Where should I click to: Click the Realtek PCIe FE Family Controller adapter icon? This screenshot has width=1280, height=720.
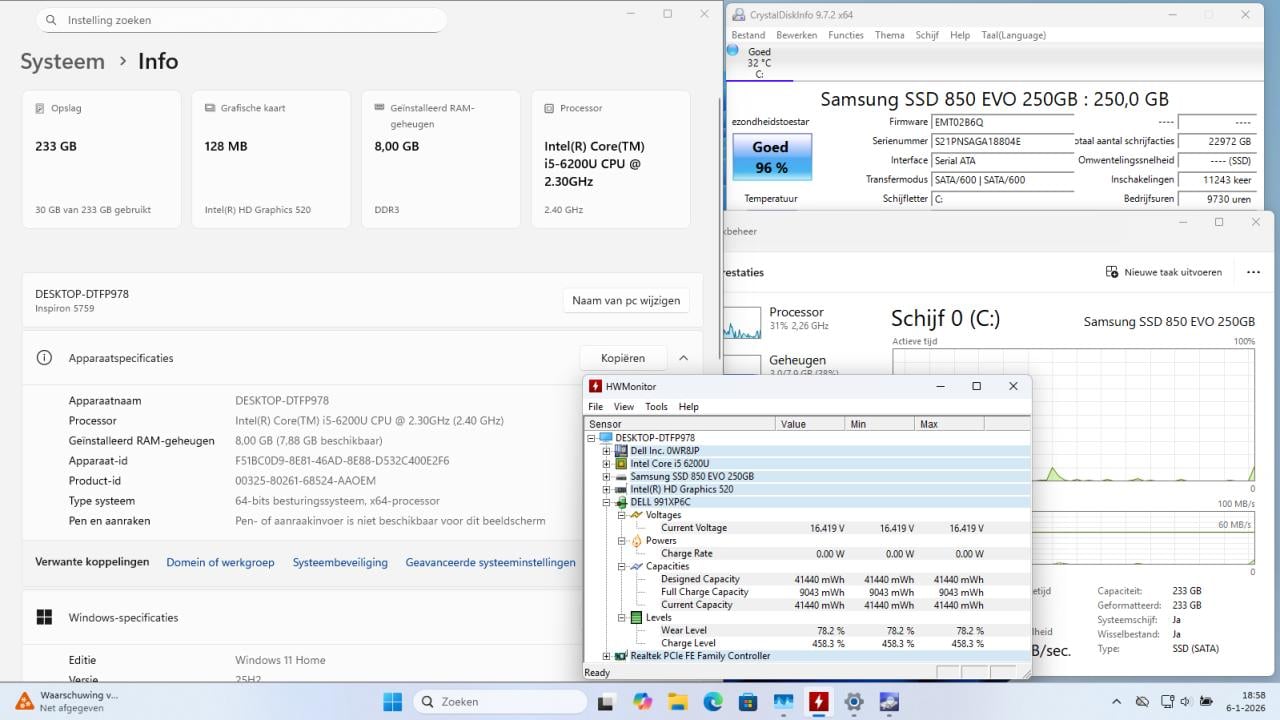(621, 655)
